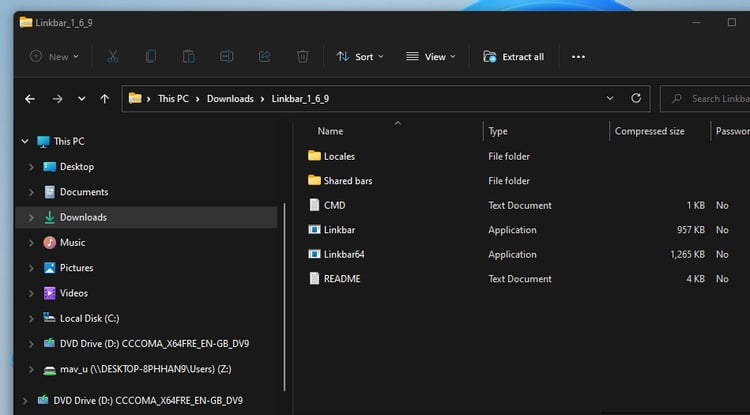
Task: Click the Shared bars folder icon
Action: [x=314, y=180]
